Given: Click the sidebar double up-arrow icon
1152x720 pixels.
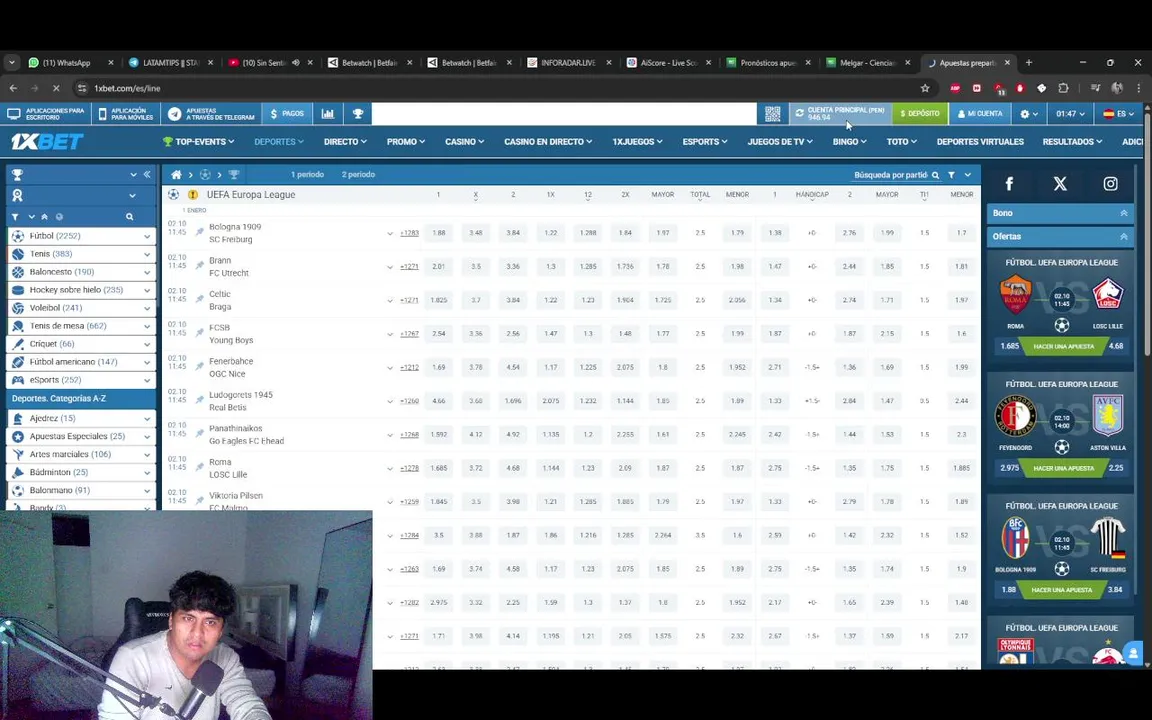Looking at the screenshot, I should coord(44,217).
